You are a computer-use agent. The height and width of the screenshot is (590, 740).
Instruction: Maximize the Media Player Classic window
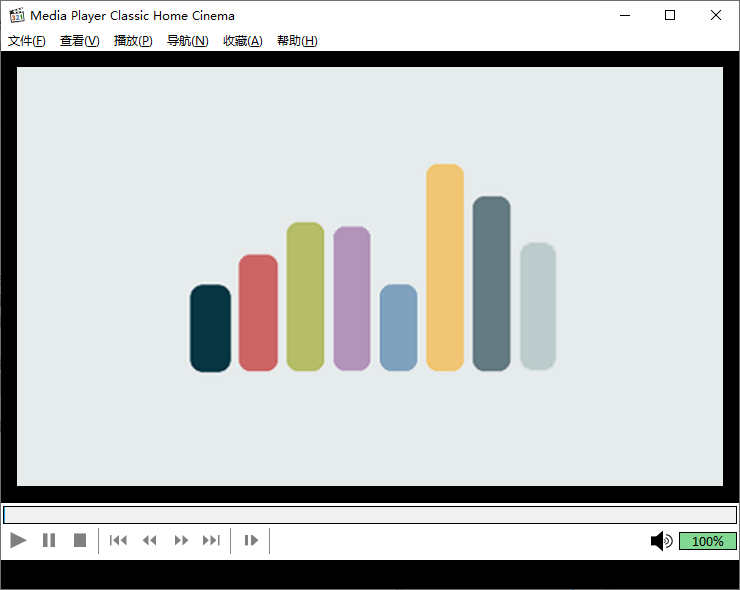point(670,15)
